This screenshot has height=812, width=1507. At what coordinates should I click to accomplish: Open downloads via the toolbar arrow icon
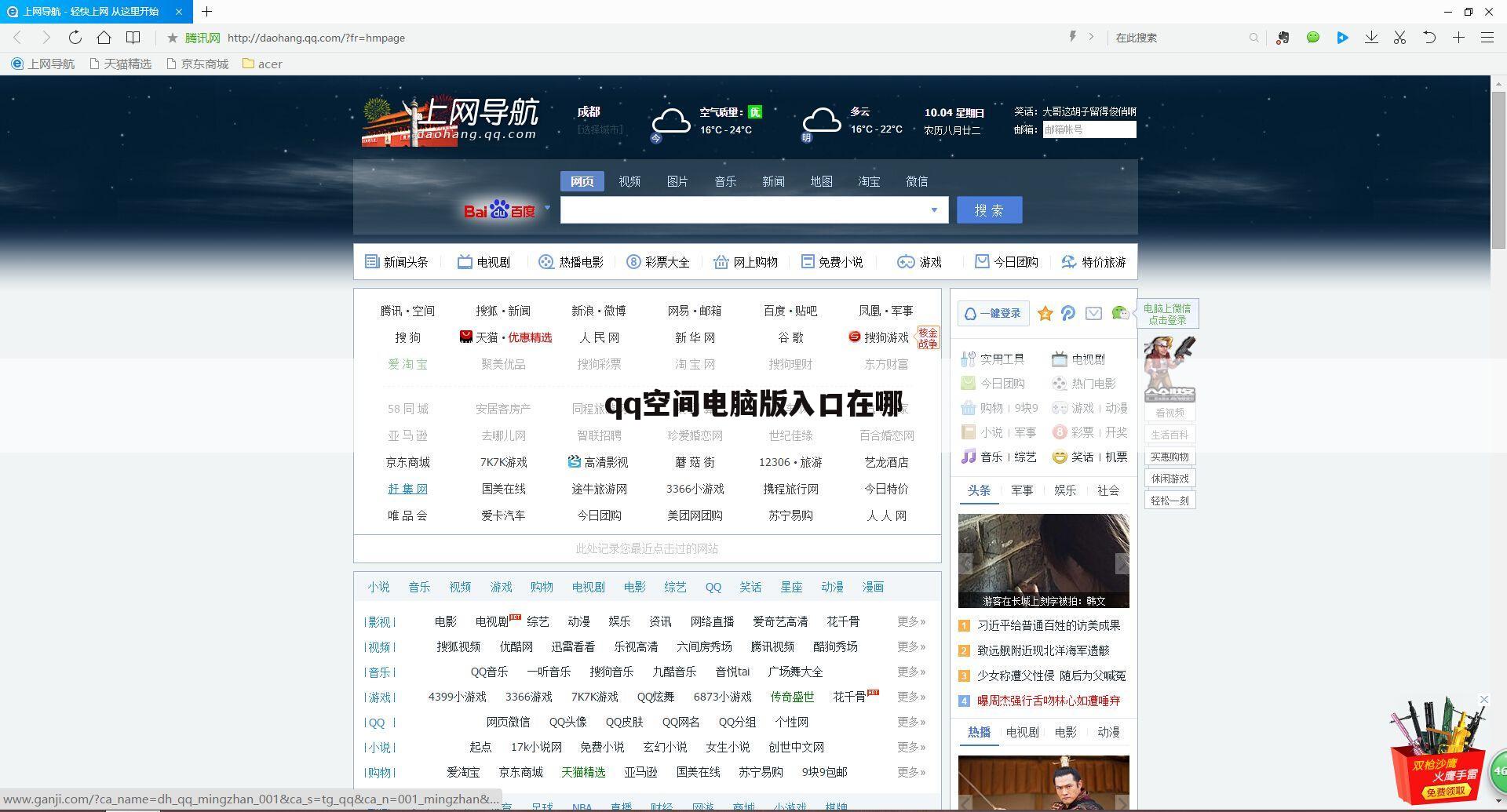tap(1371, 37)
